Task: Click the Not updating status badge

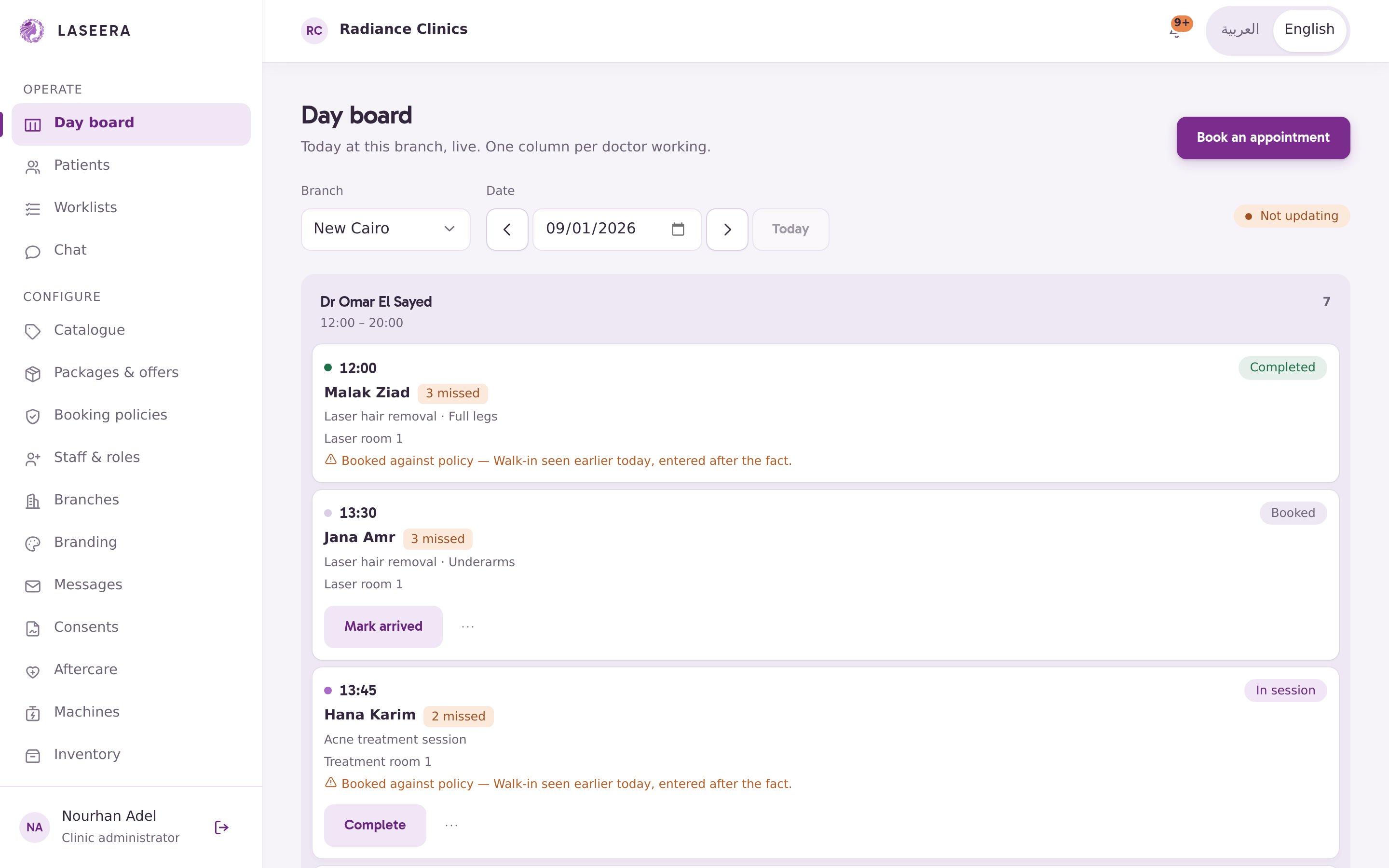Action: point(1292,217)
